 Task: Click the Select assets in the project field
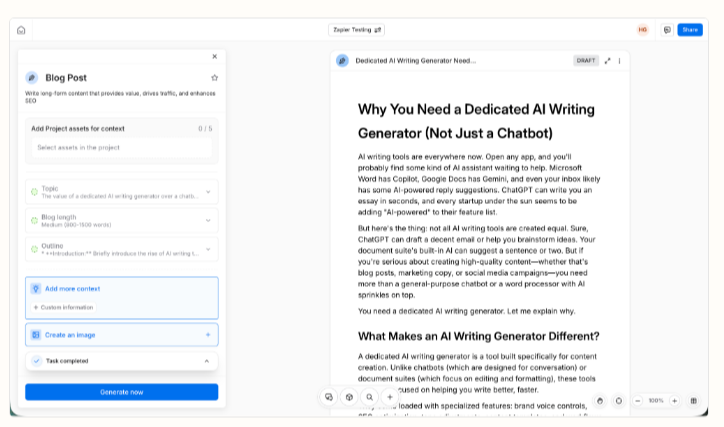click(121, 147)
